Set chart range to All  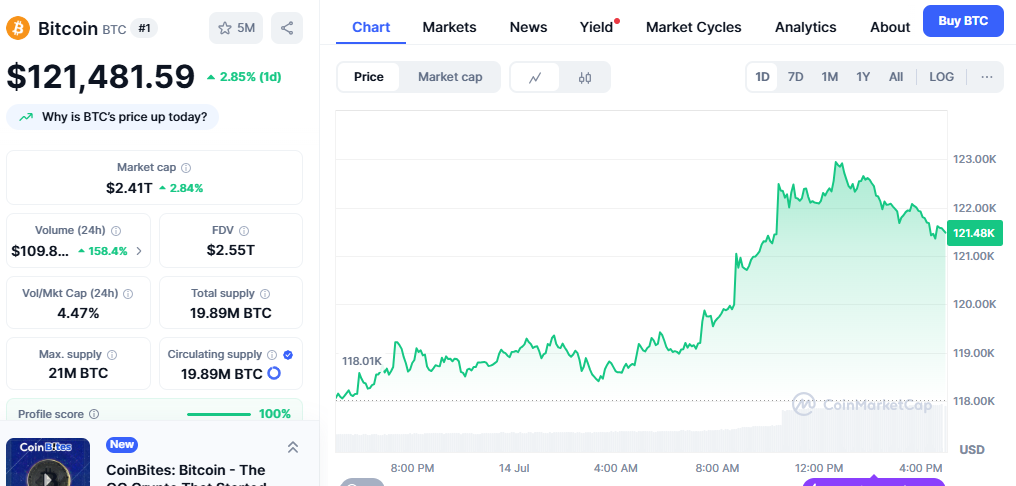tap(896, 77)
